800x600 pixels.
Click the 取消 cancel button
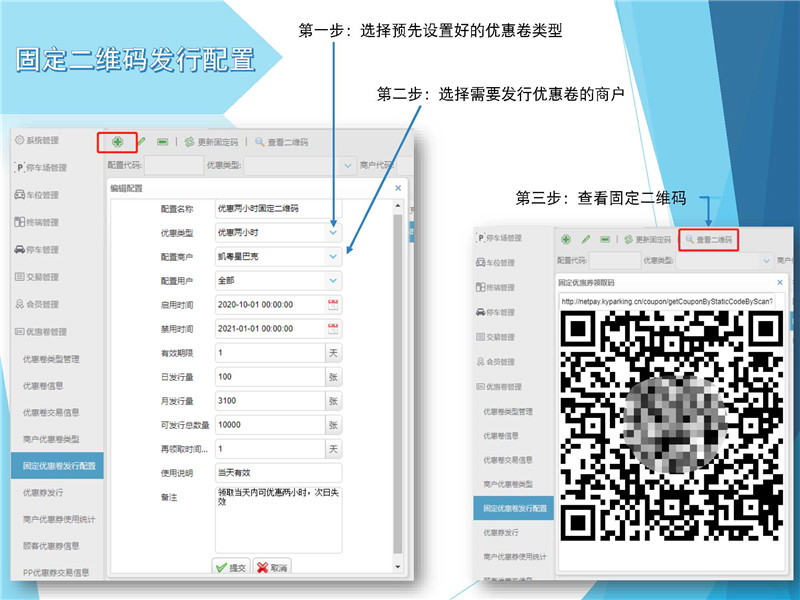coord(272,567)
